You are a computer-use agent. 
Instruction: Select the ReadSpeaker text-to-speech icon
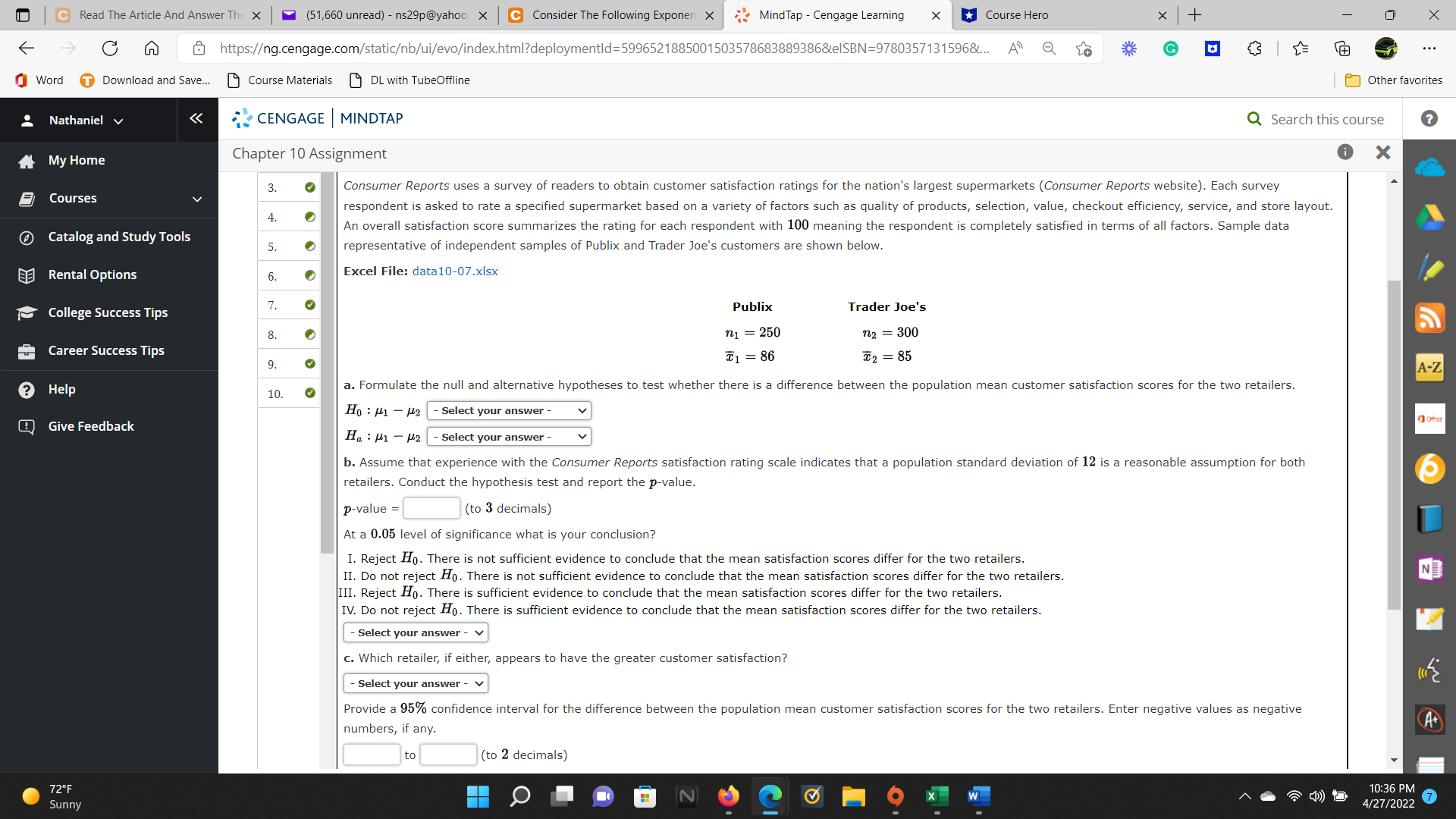point(1430,670)
